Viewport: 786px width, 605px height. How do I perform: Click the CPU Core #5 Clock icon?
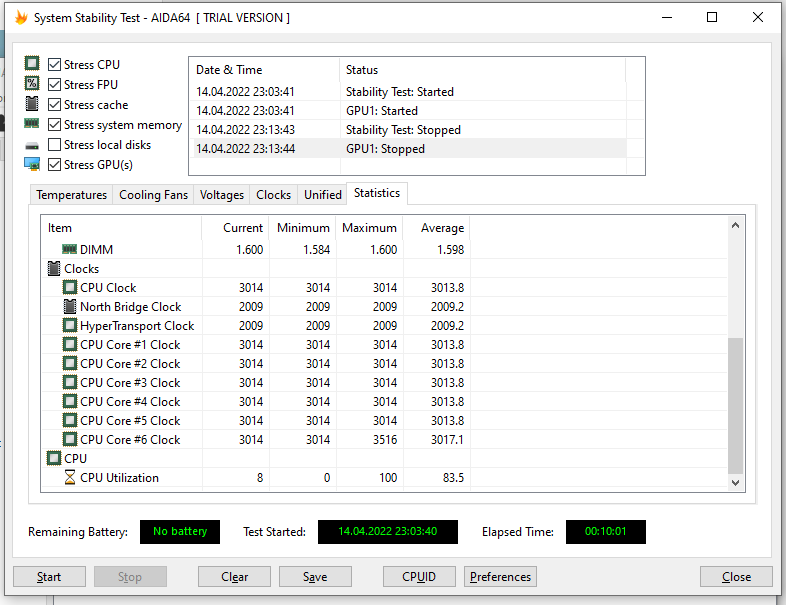pyautogui.click(x=70, y=421)
